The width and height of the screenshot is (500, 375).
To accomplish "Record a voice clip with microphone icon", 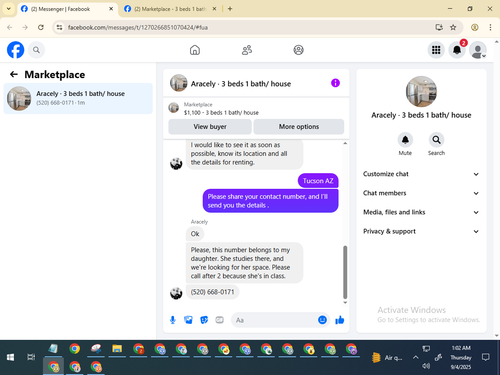I will click(x=173, y=320).
